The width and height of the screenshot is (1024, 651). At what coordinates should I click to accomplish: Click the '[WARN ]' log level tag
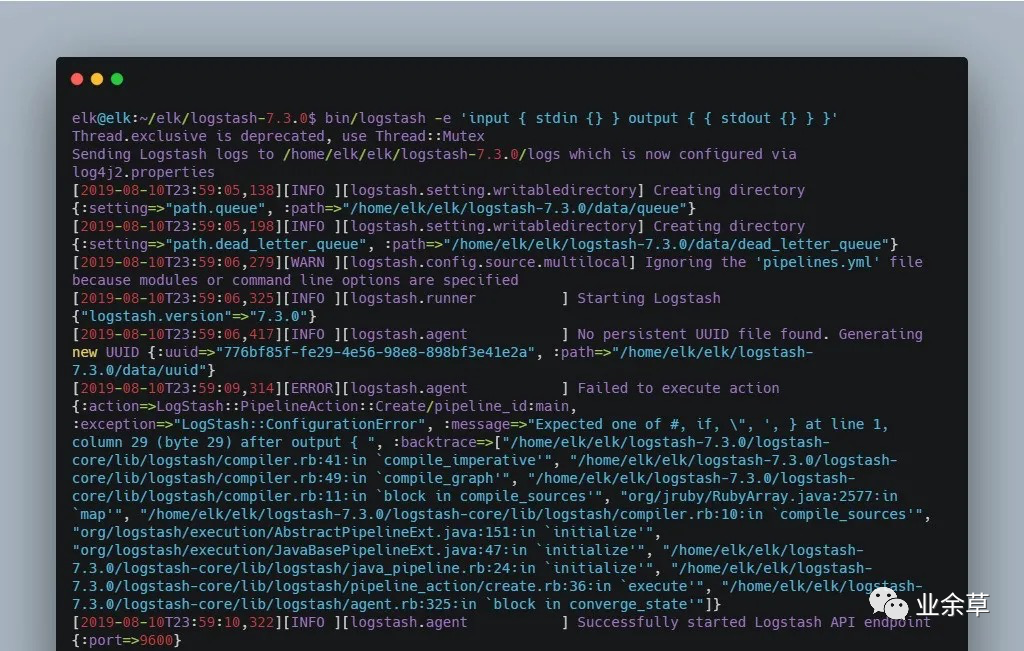(x=312, y=262)
